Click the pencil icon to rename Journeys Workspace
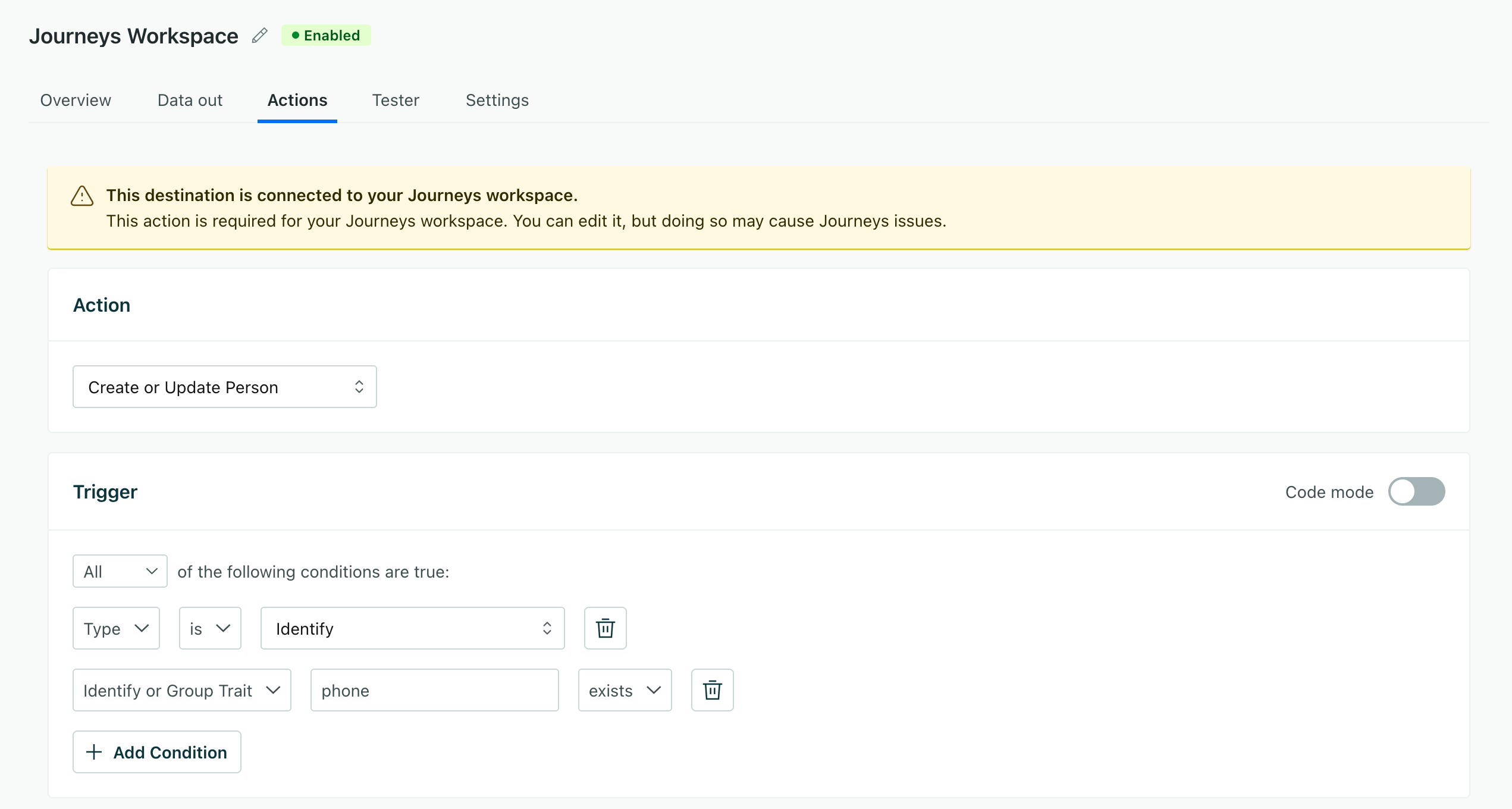The width and height of the screenshot is (1512, 809). (259, 35)
